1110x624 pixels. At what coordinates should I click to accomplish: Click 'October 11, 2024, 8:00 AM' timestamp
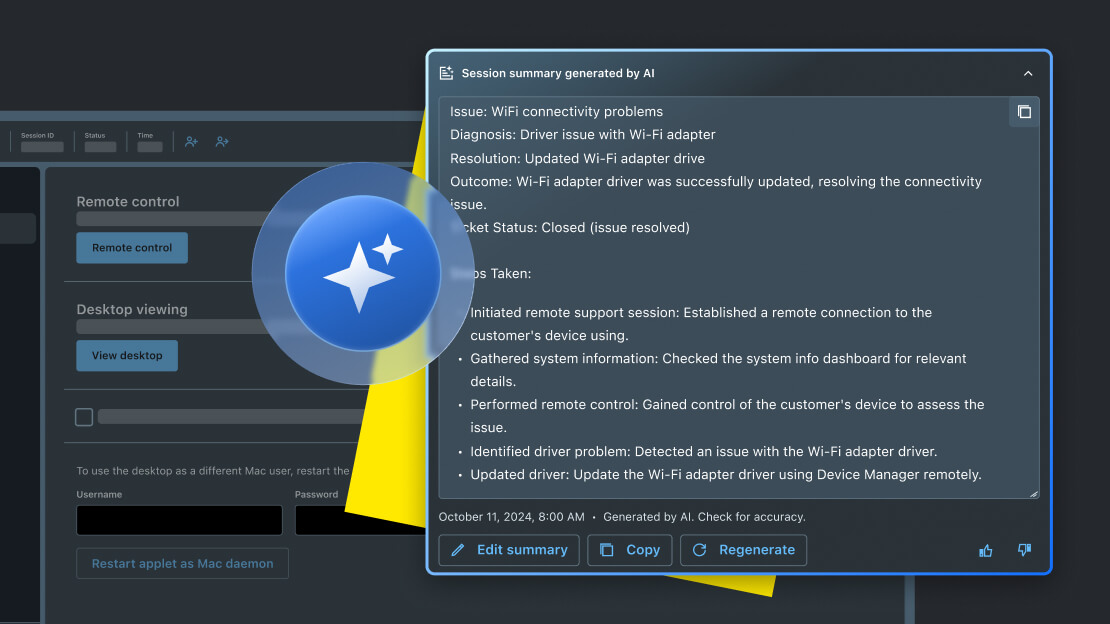pyautogui.click(x=512, y=517)
